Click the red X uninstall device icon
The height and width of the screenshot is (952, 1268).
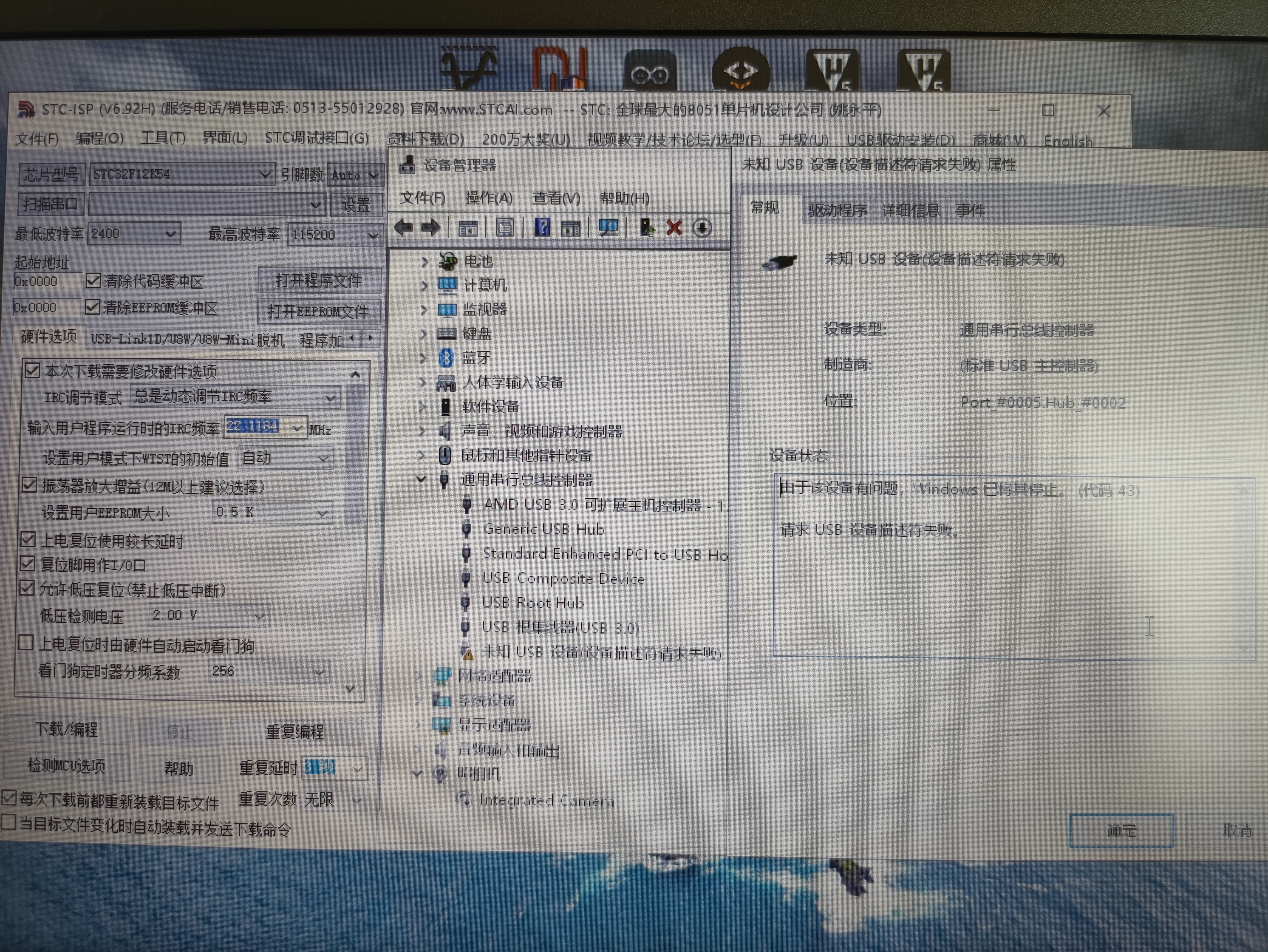[x=674, y=228]
